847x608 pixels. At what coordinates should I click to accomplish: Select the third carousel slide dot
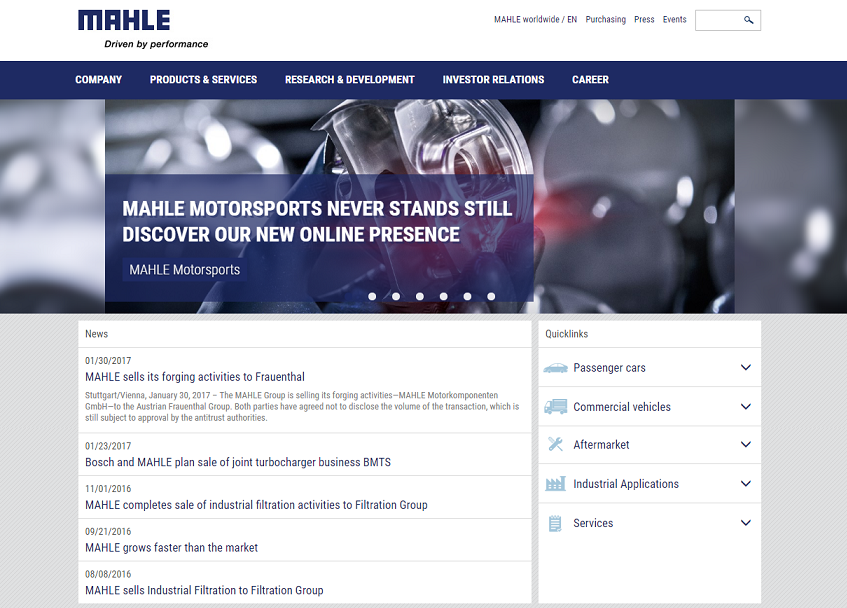(x=420, y=296)
